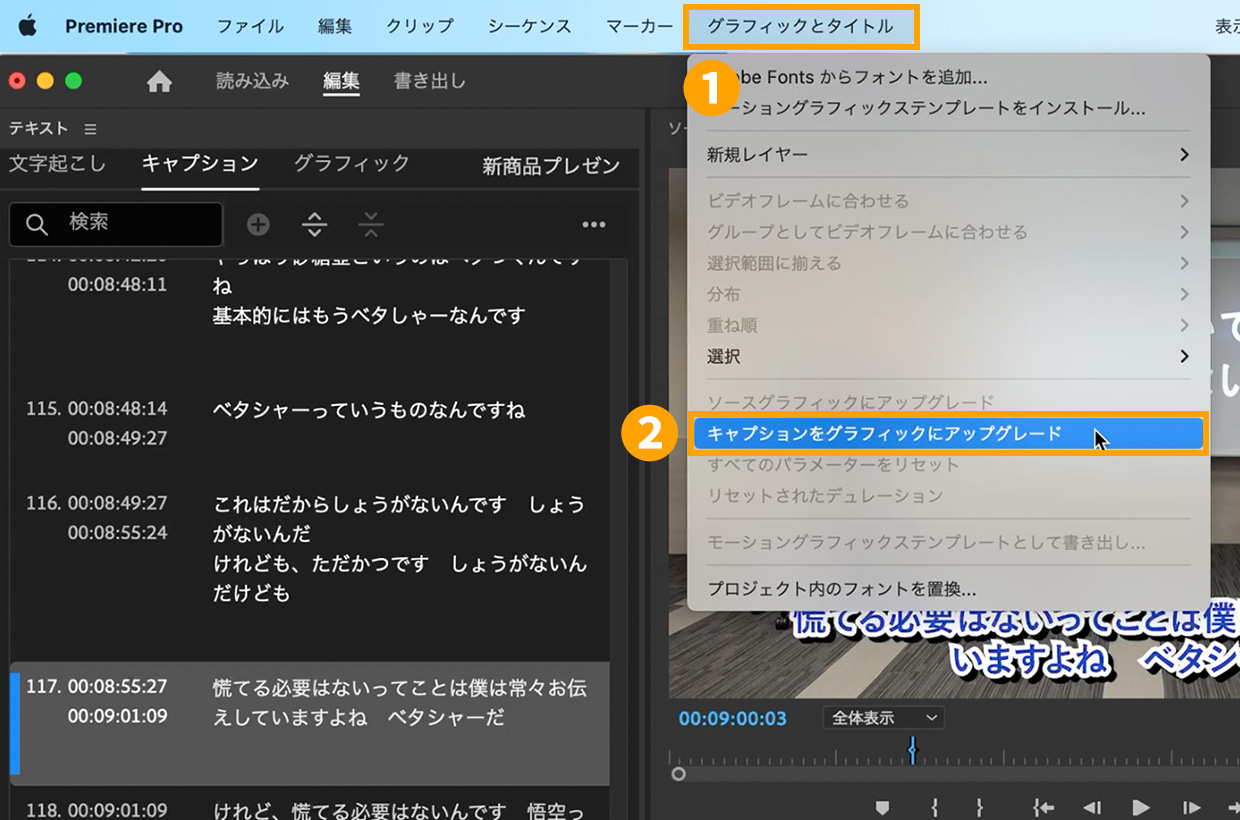The height and width of the screenshot is (820, 1240).
Task: Click the blue playhead on the monitor ruler
Action: click(x=912, y=750)
